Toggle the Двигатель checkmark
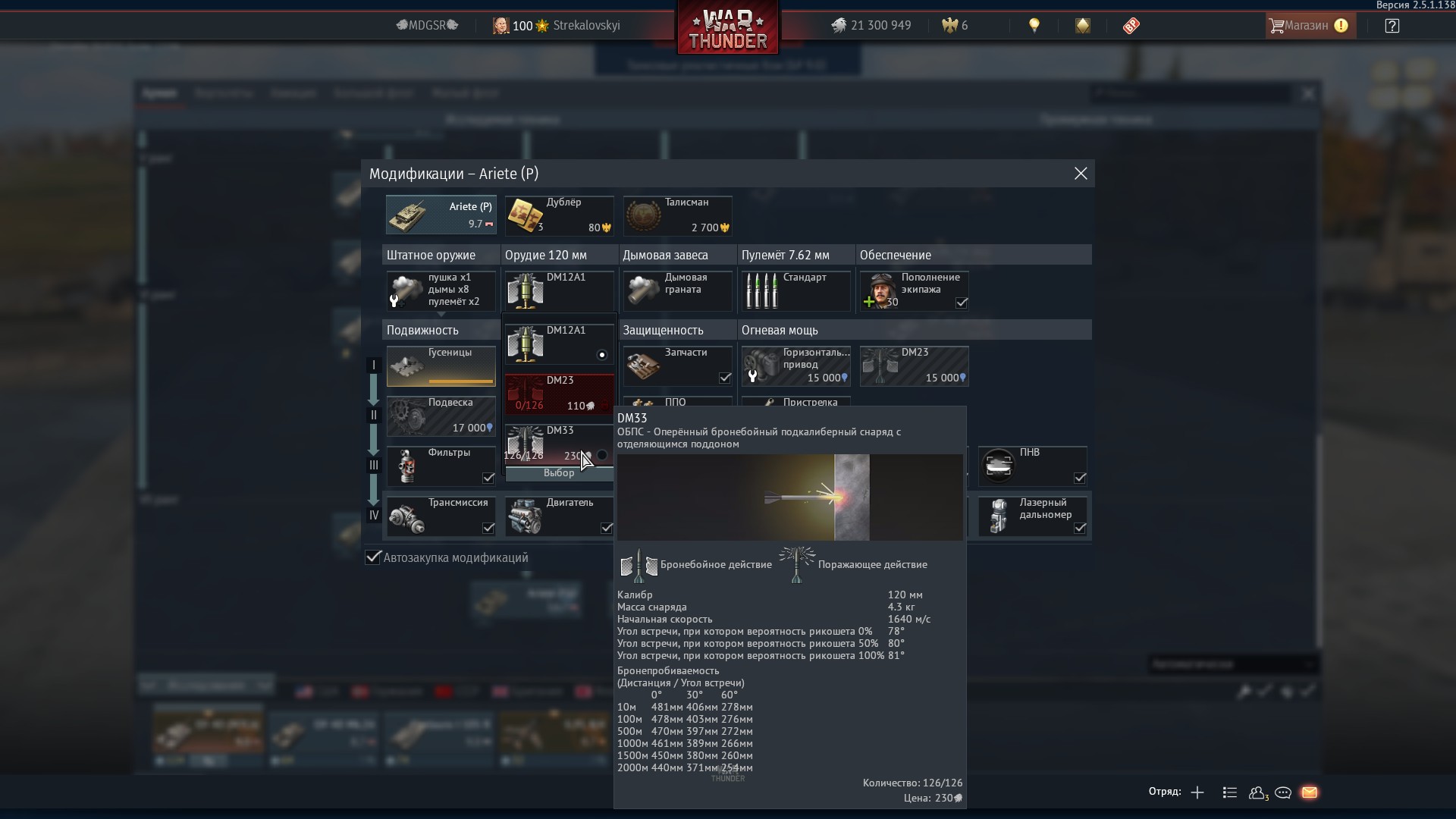The width and height of the screenshot is (1456, 819). point(607,528)
